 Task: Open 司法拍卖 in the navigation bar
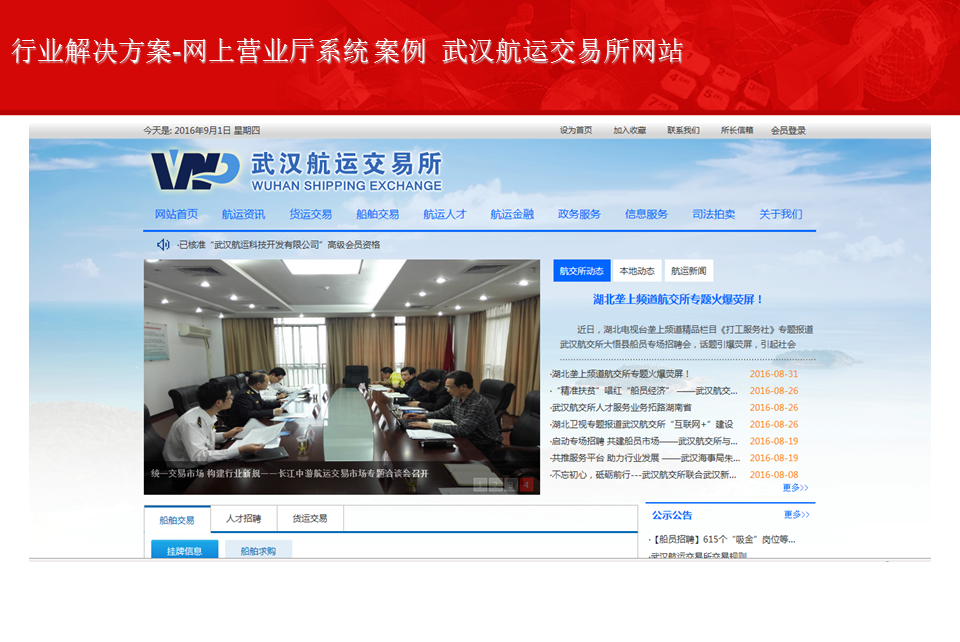coord(713,214)
